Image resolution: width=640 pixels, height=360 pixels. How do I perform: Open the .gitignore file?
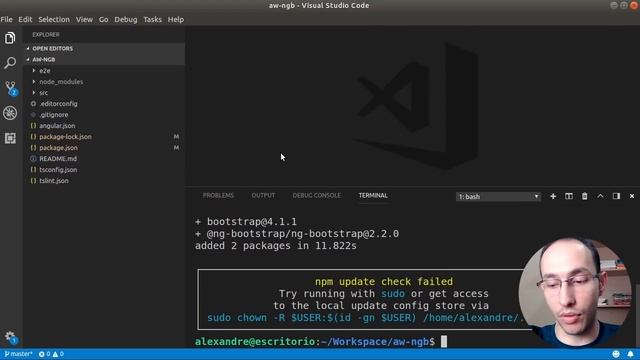(x=104, y=115)
